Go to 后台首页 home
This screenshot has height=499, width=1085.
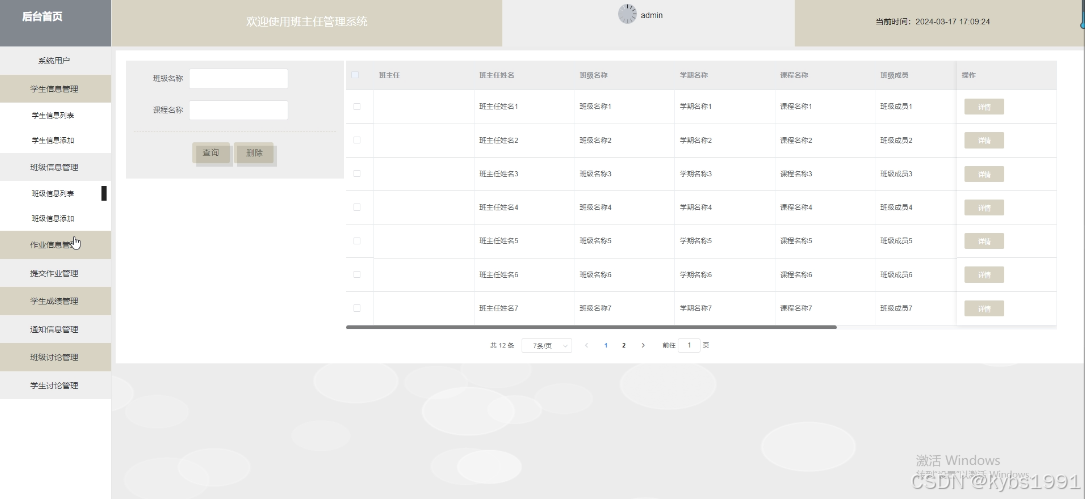pyautogui.click(x=42, y=17)
